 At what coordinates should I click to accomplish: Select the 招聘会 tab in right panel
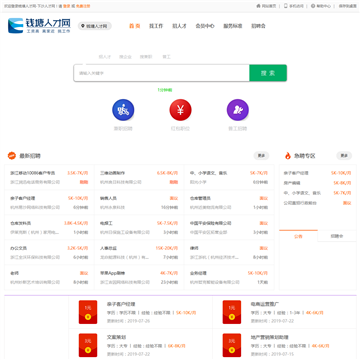337,236
